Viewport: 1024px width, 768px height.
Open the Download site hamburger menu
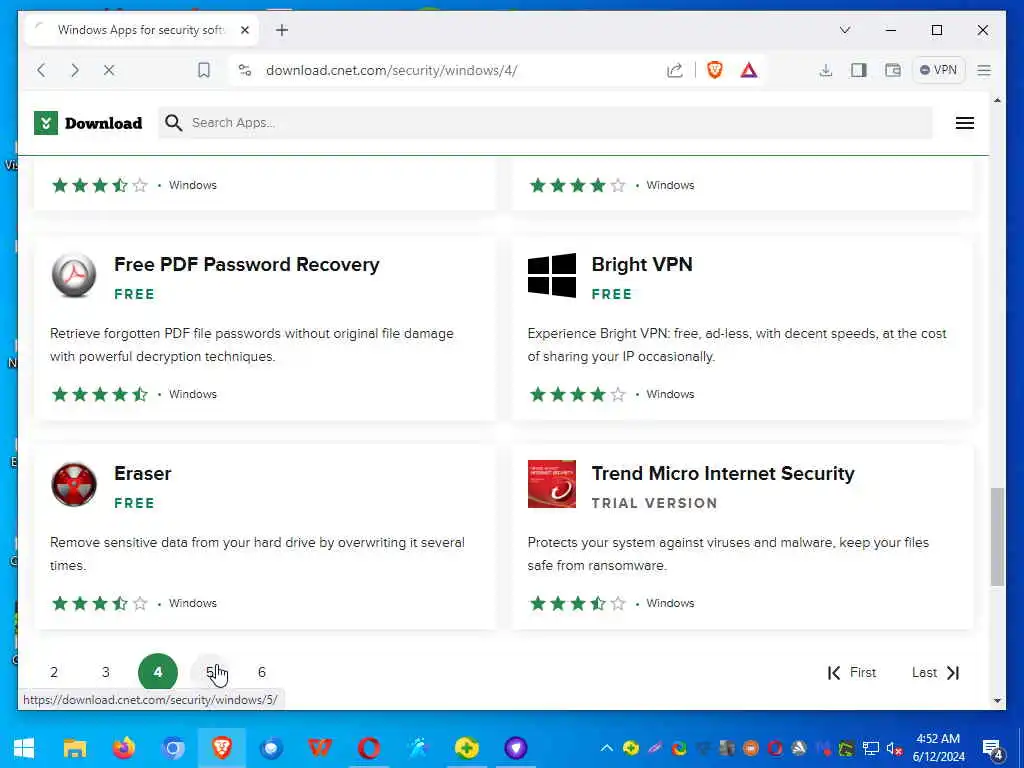tap(965, 123)
